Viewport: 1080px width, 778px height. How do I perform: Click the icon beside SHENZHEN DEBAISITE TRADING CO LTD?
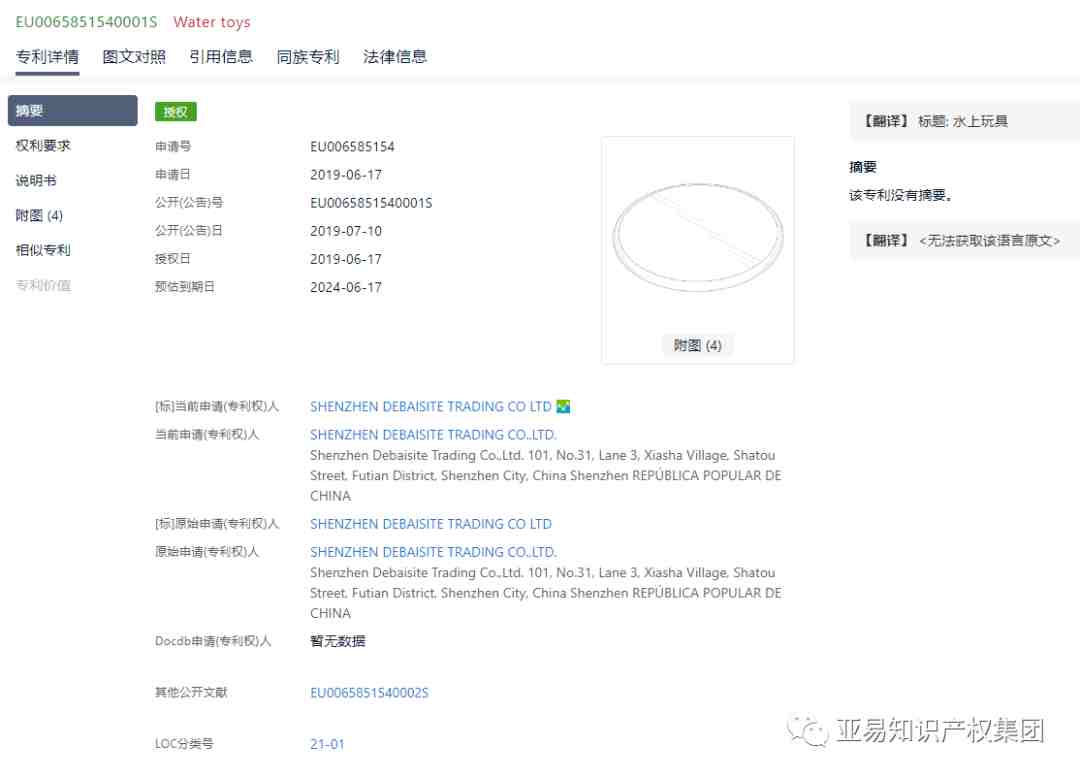[563, 406]
